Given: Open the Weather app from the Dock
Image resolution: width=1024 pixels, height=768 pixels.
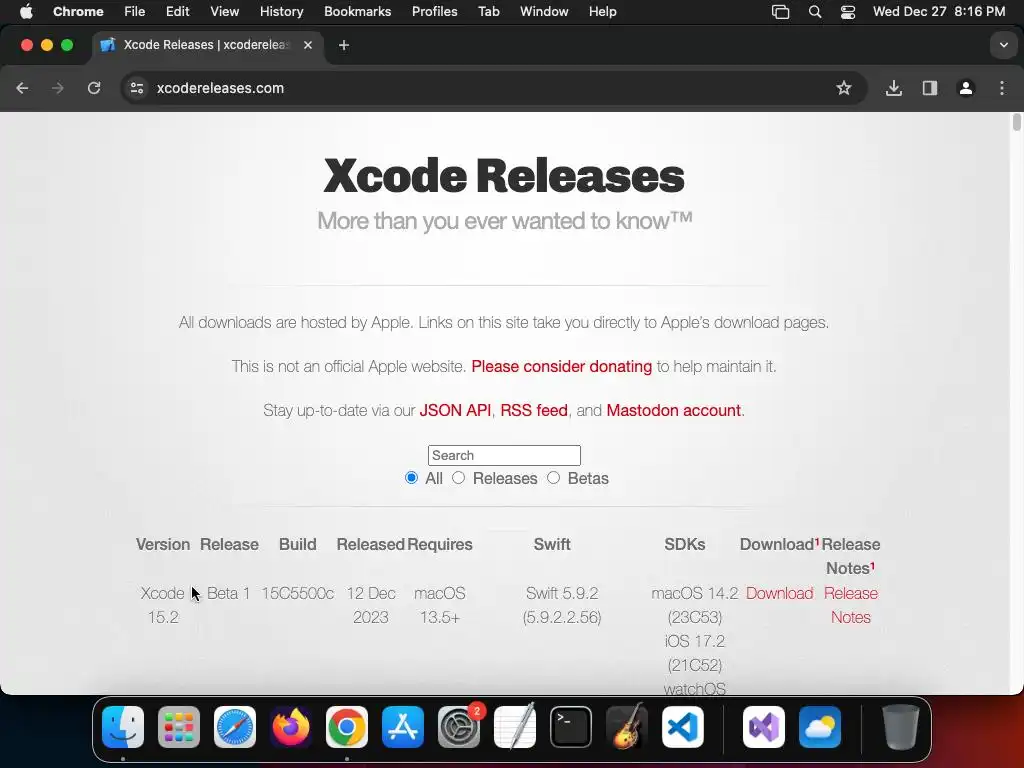Looking at the screenshot, I should [x=820, y=727].
